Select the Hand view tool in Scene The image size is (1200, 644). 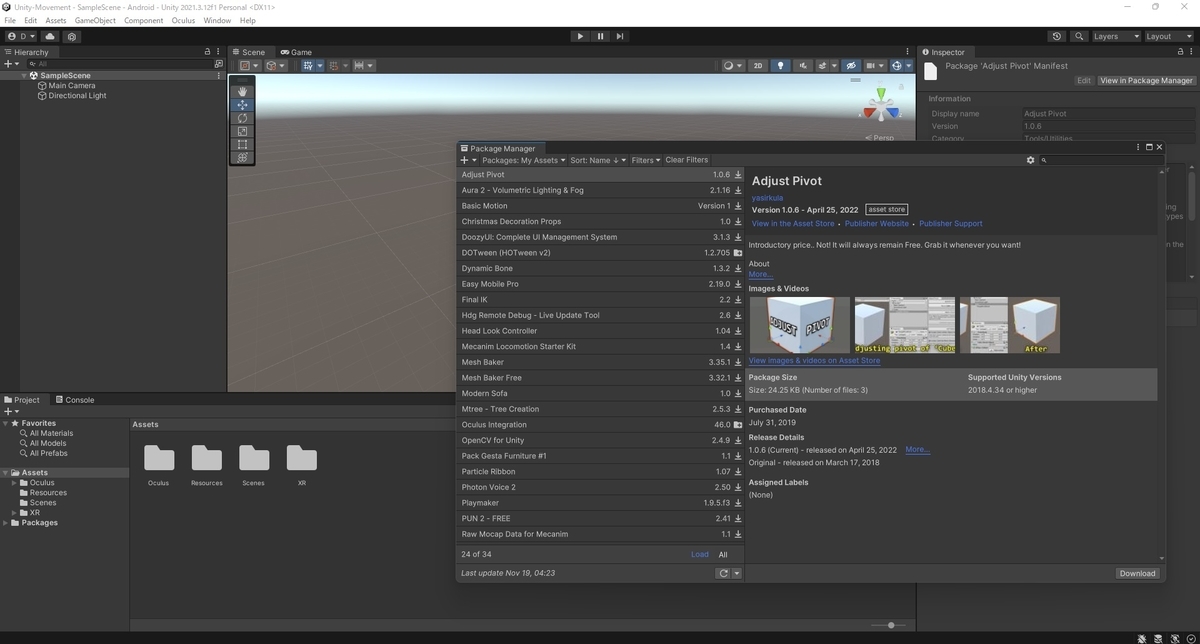tap(242, 91)
